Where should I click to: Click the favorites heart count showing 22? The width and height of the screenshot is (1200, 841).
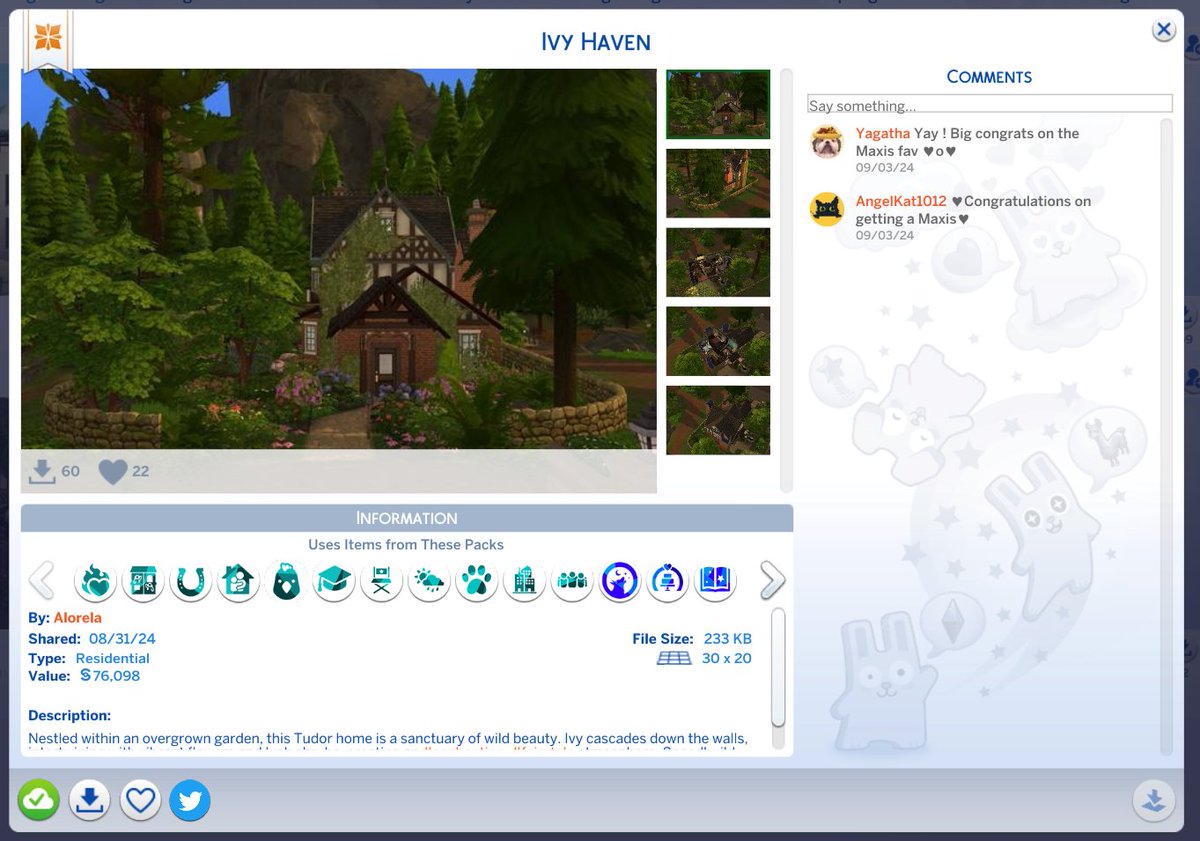113,471
